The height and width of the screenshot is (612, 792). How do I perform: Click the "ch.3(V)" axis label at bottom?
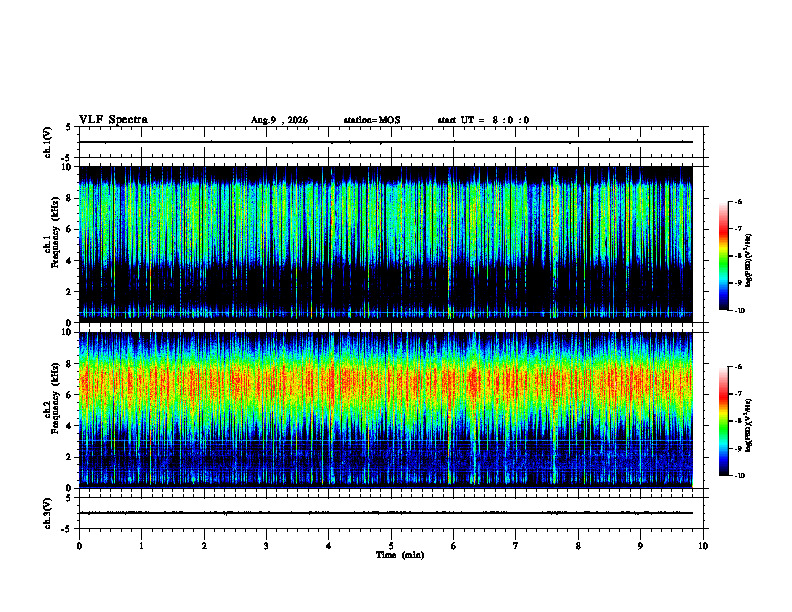(48, 514)
